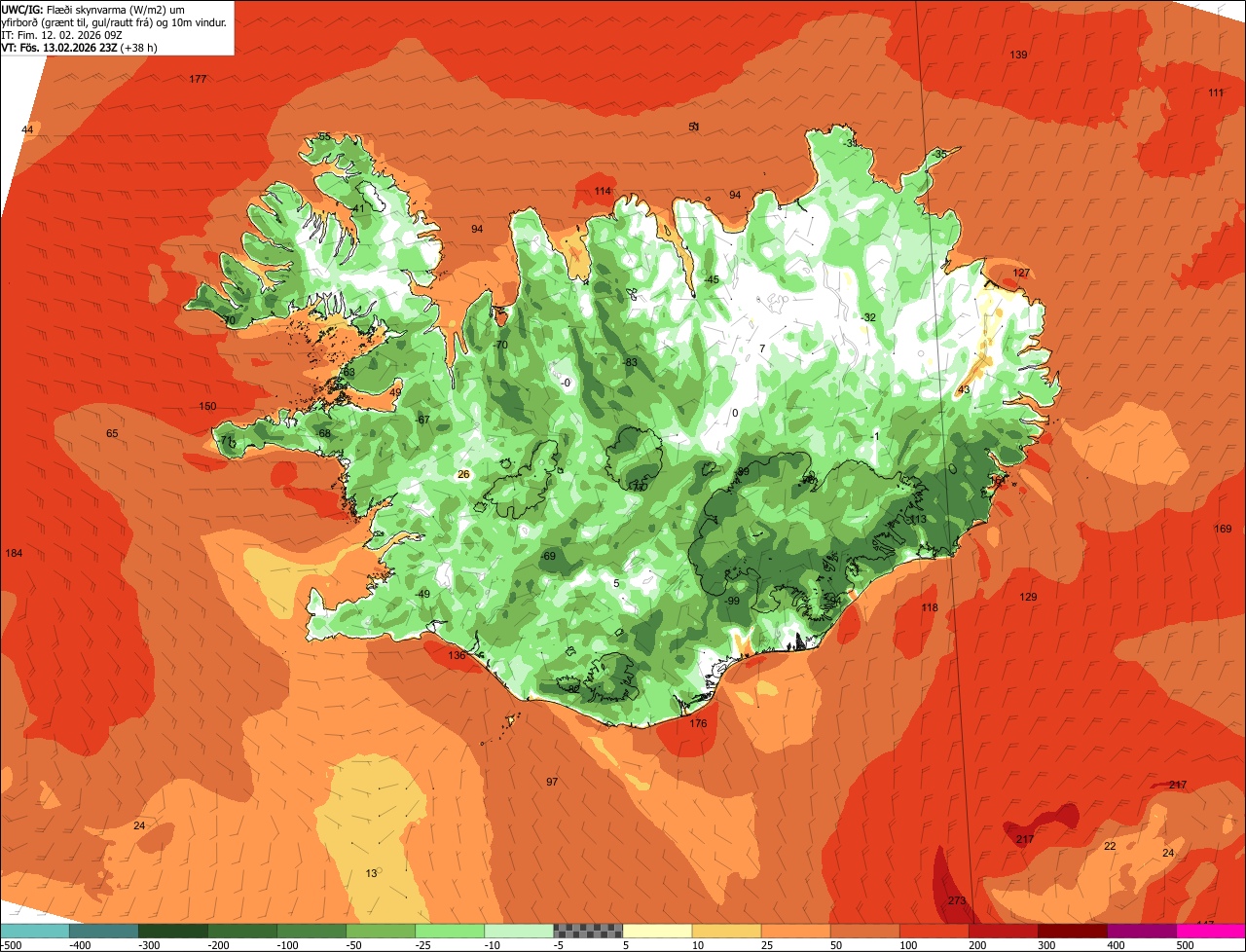Click the map value 7 in northern Iceland
The width and height of the screenshot is (1246, 952).
[x=762, y=348]
